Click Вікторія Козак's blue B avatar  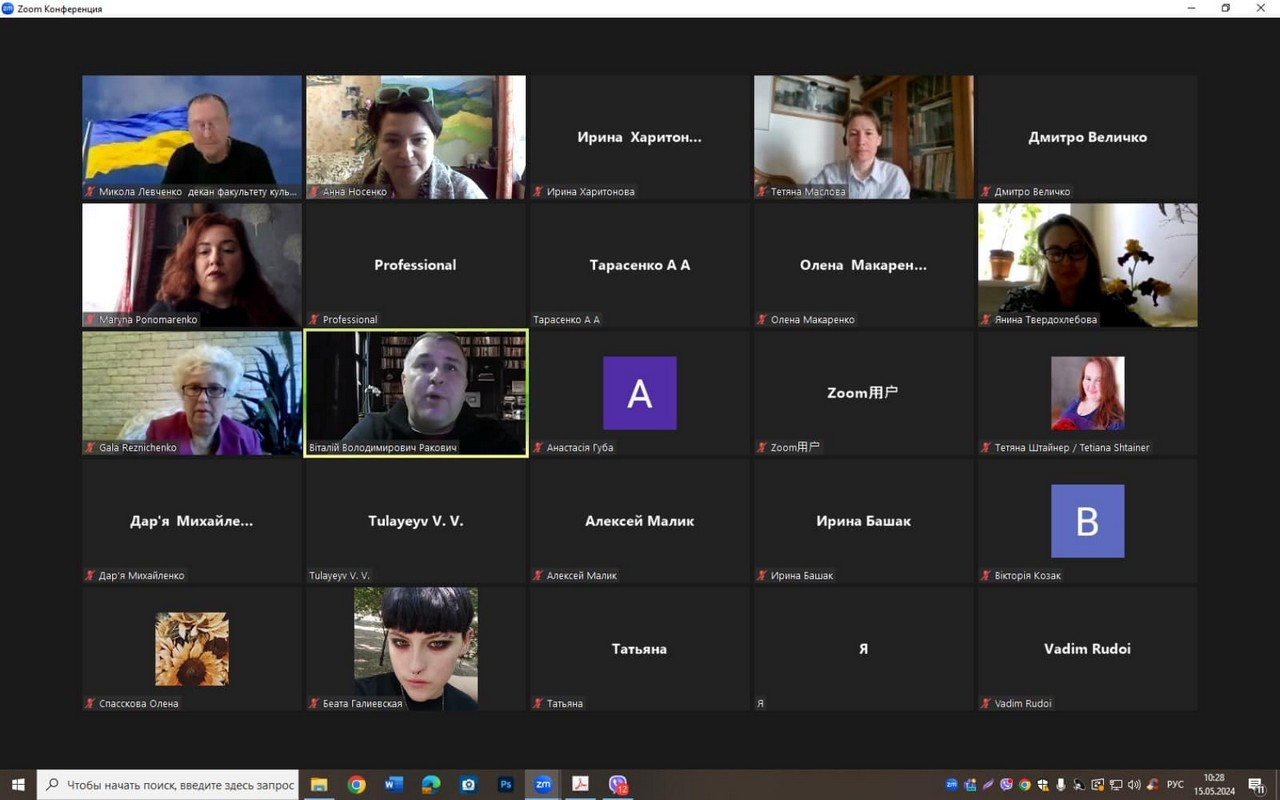click(1088, 521)
